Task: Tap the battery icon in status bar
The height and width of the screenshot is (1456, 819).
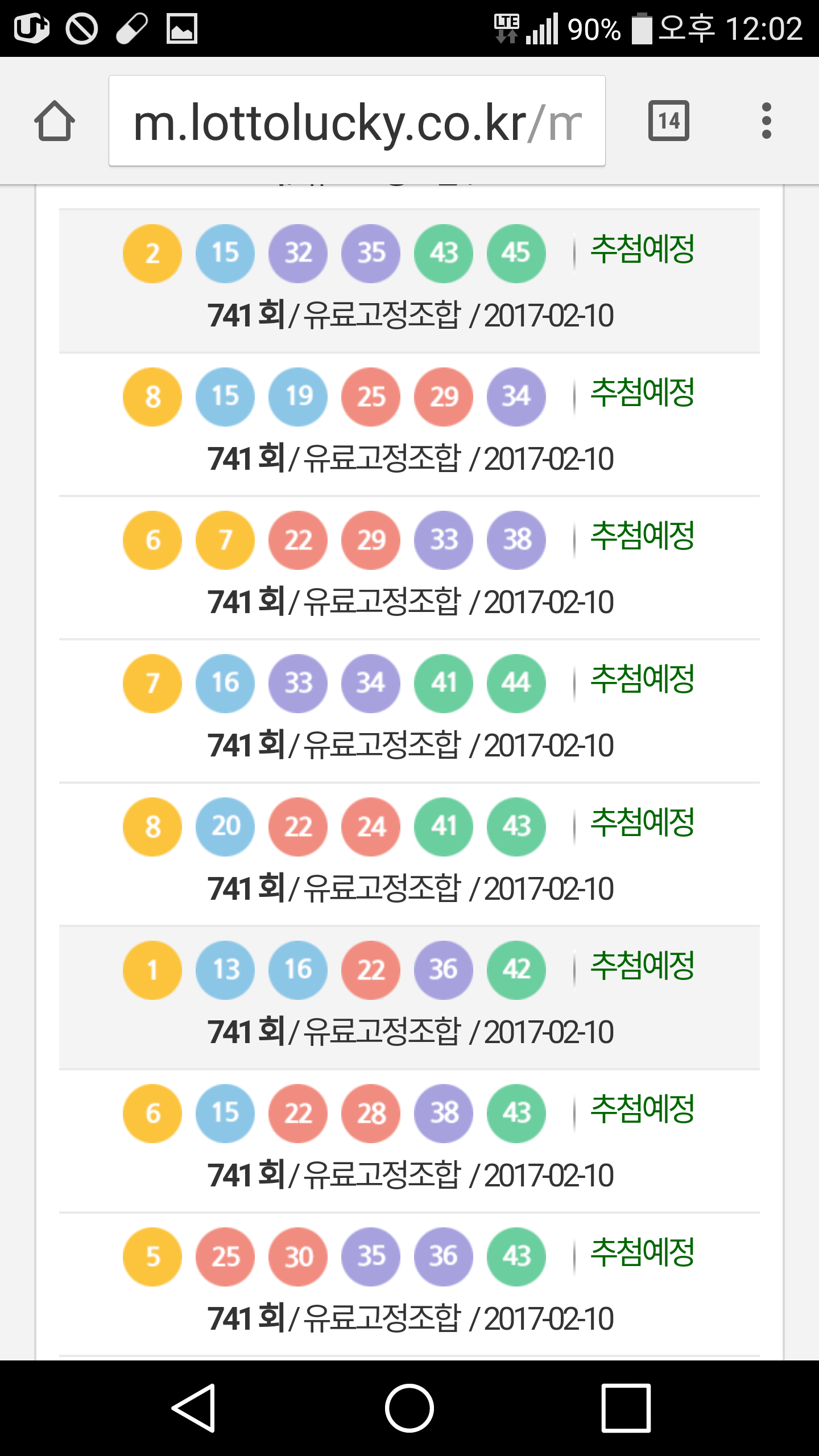Action: 642,28
